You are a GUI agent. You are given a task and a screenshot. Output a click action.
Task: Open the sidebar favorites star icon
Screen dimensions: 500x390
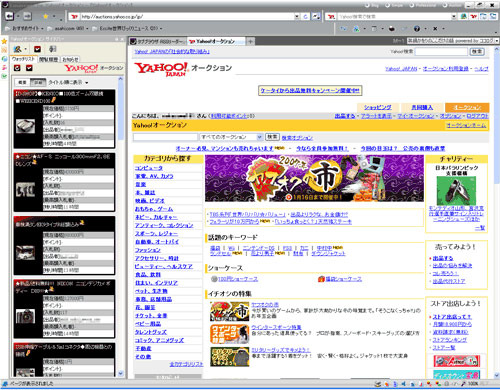(4, 41)
